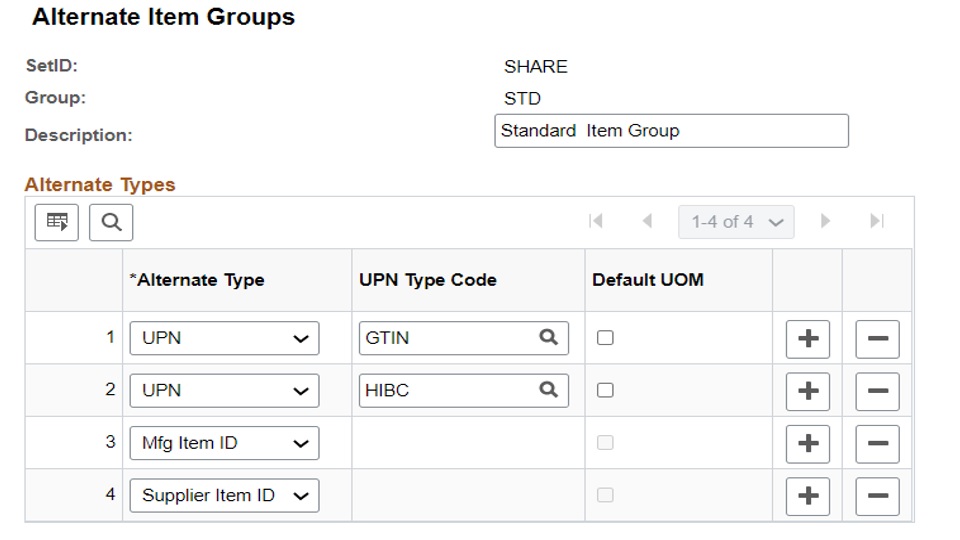Screen dimensions: 960x540
Task: Click the Description: label
Action: [78, 135]
